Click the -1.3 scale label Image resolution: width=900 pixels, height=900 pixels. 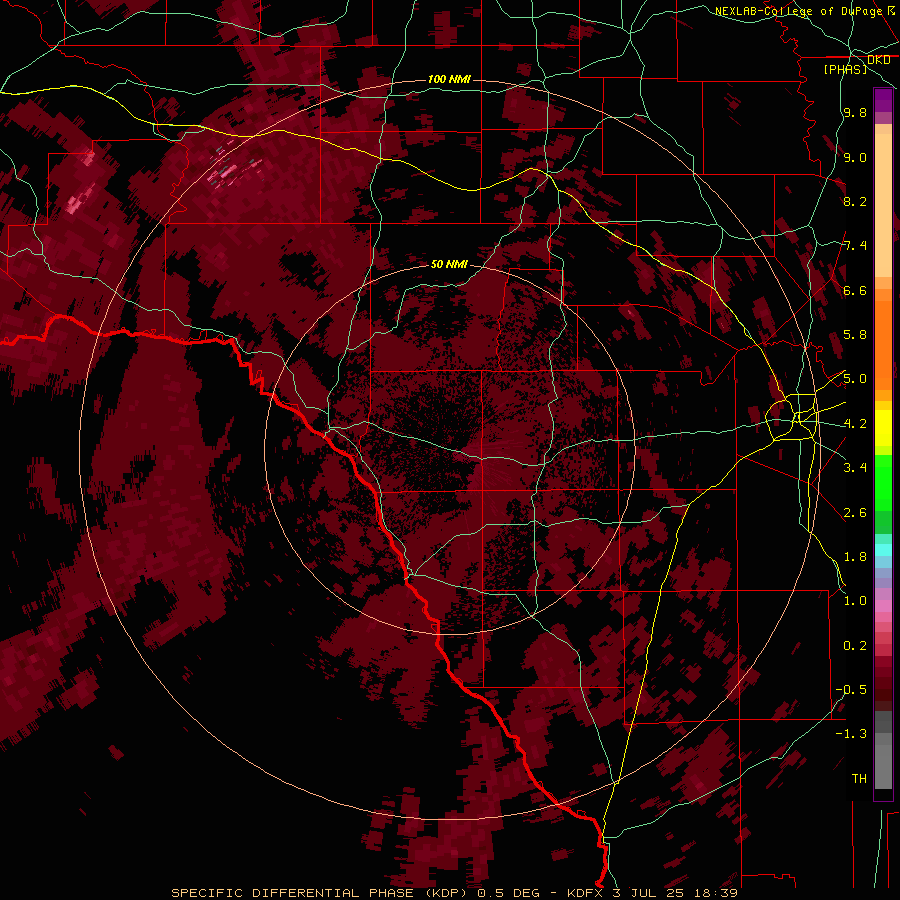click(x=851, y=734)
